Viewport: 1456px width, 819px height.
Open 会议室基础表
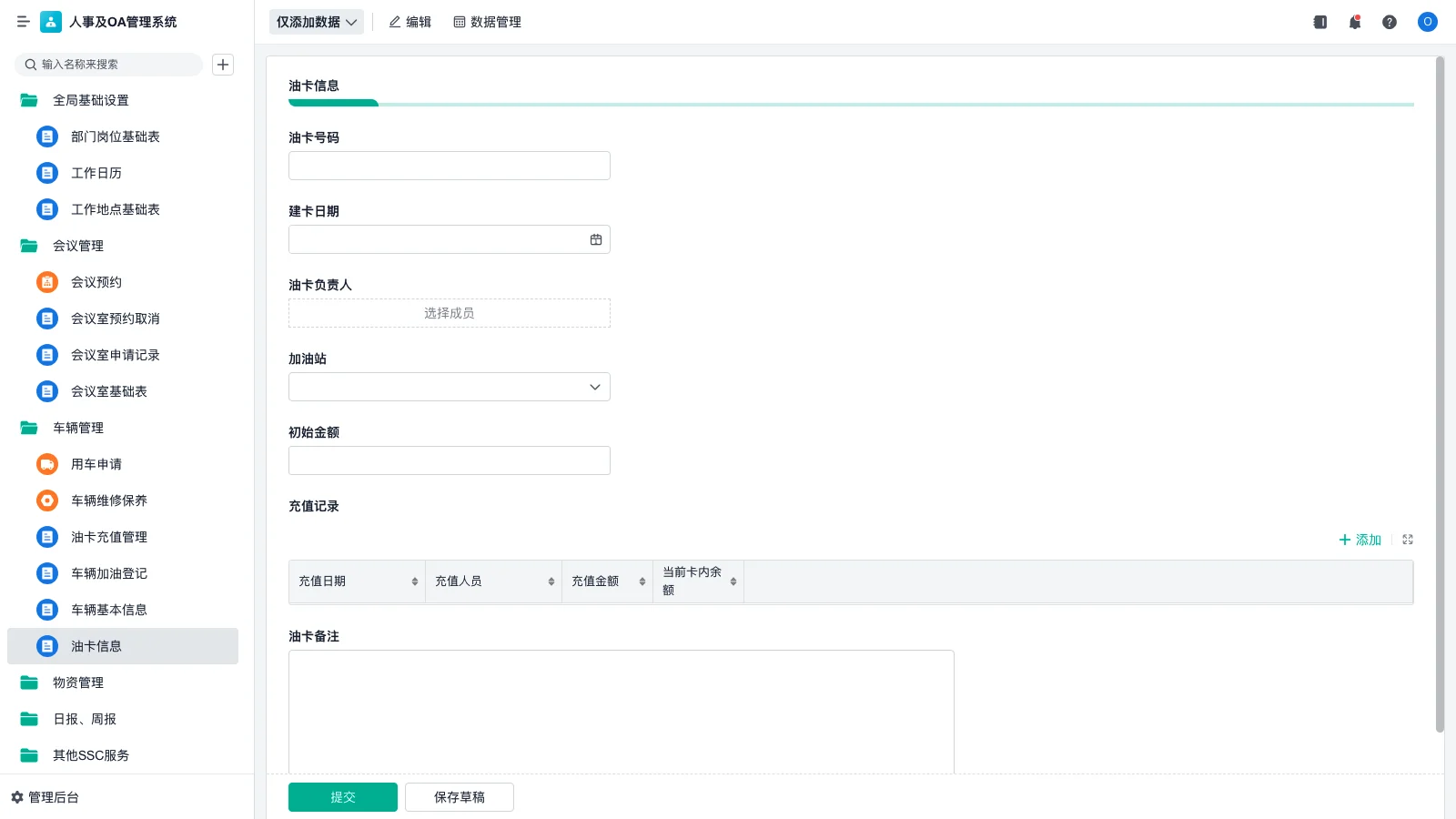click(123, 391)
